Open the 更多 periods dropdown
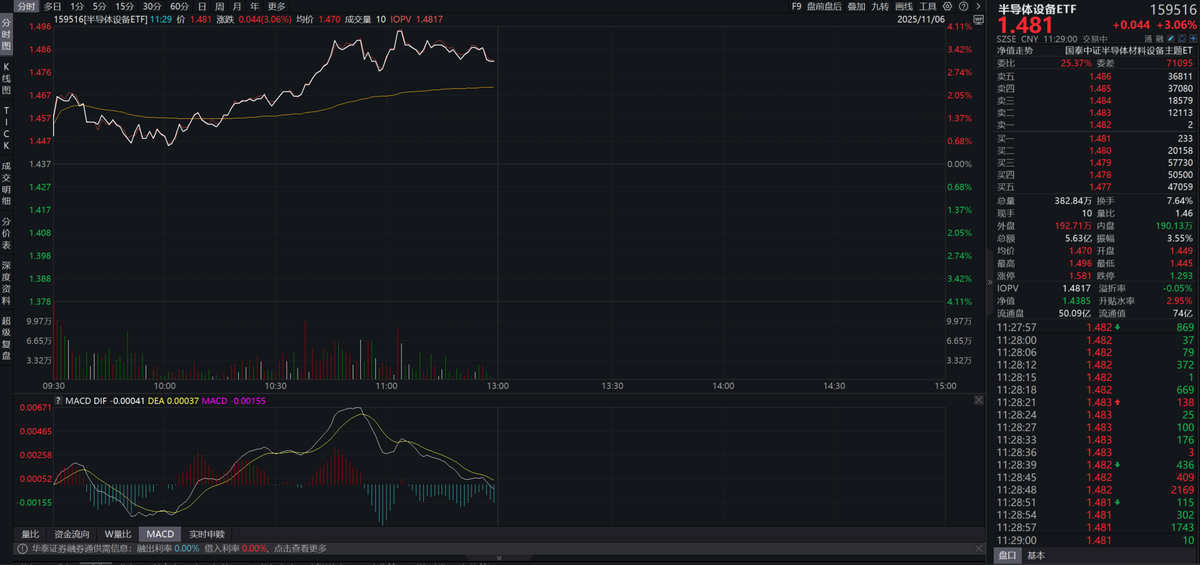1200x565 pixels. (276, 6)
